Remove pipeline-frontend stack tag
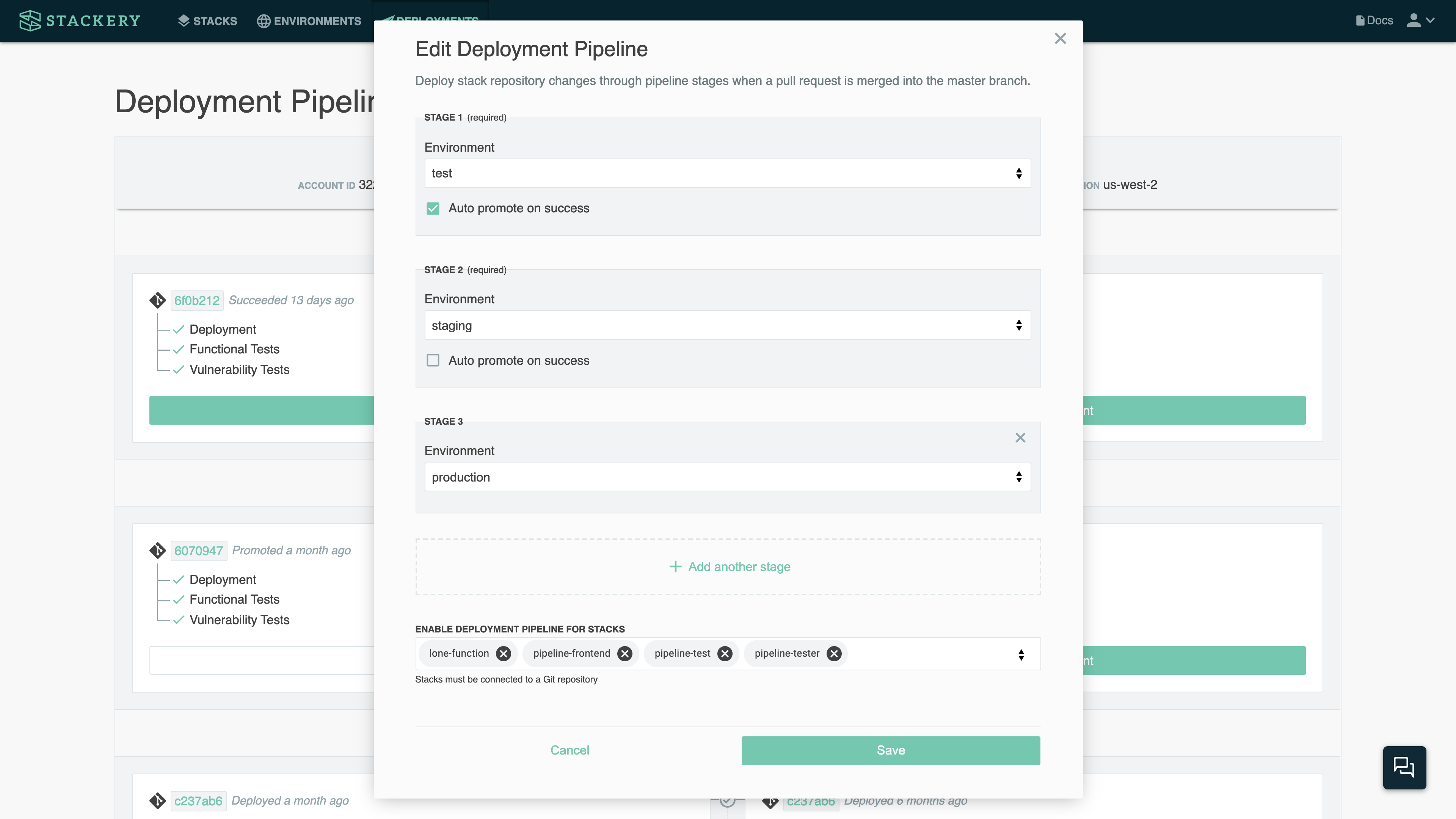1456x819 pixels. coord(624,653)
